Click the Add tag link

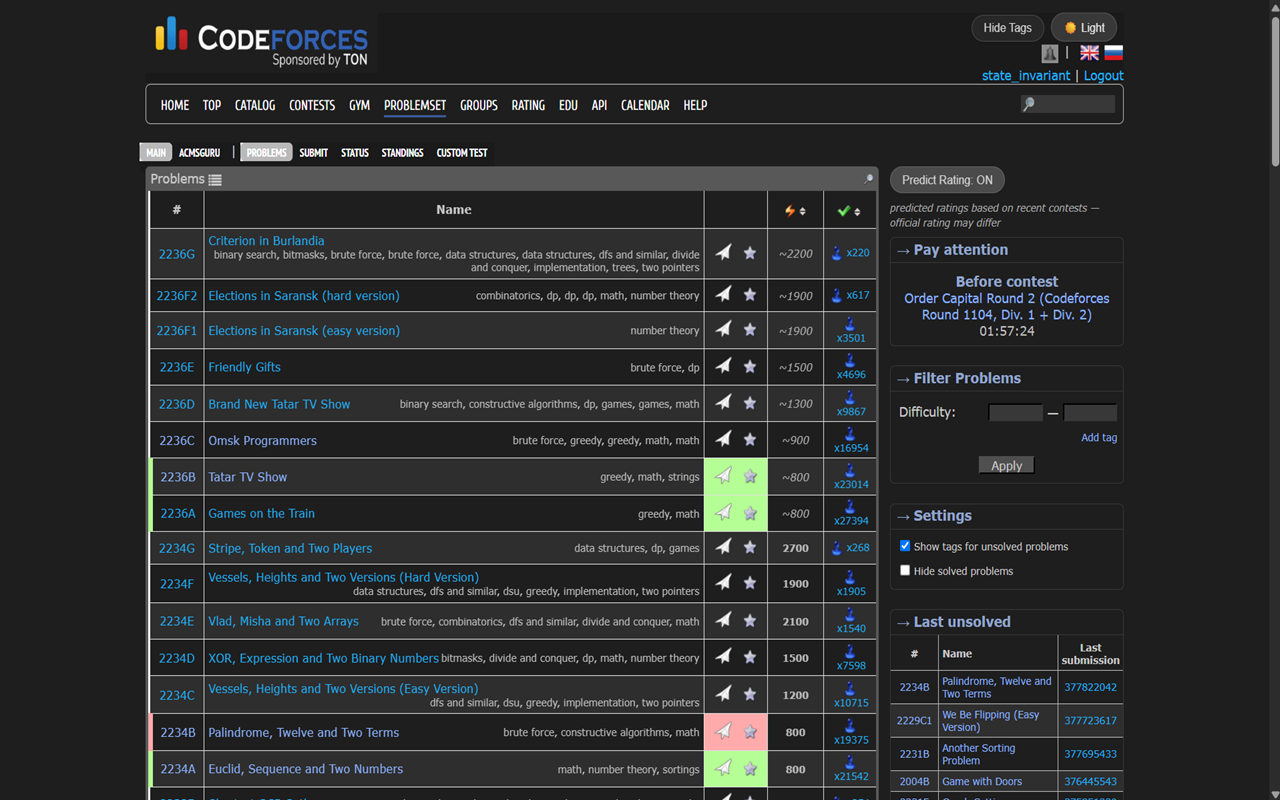click(x=1099, y=438)
